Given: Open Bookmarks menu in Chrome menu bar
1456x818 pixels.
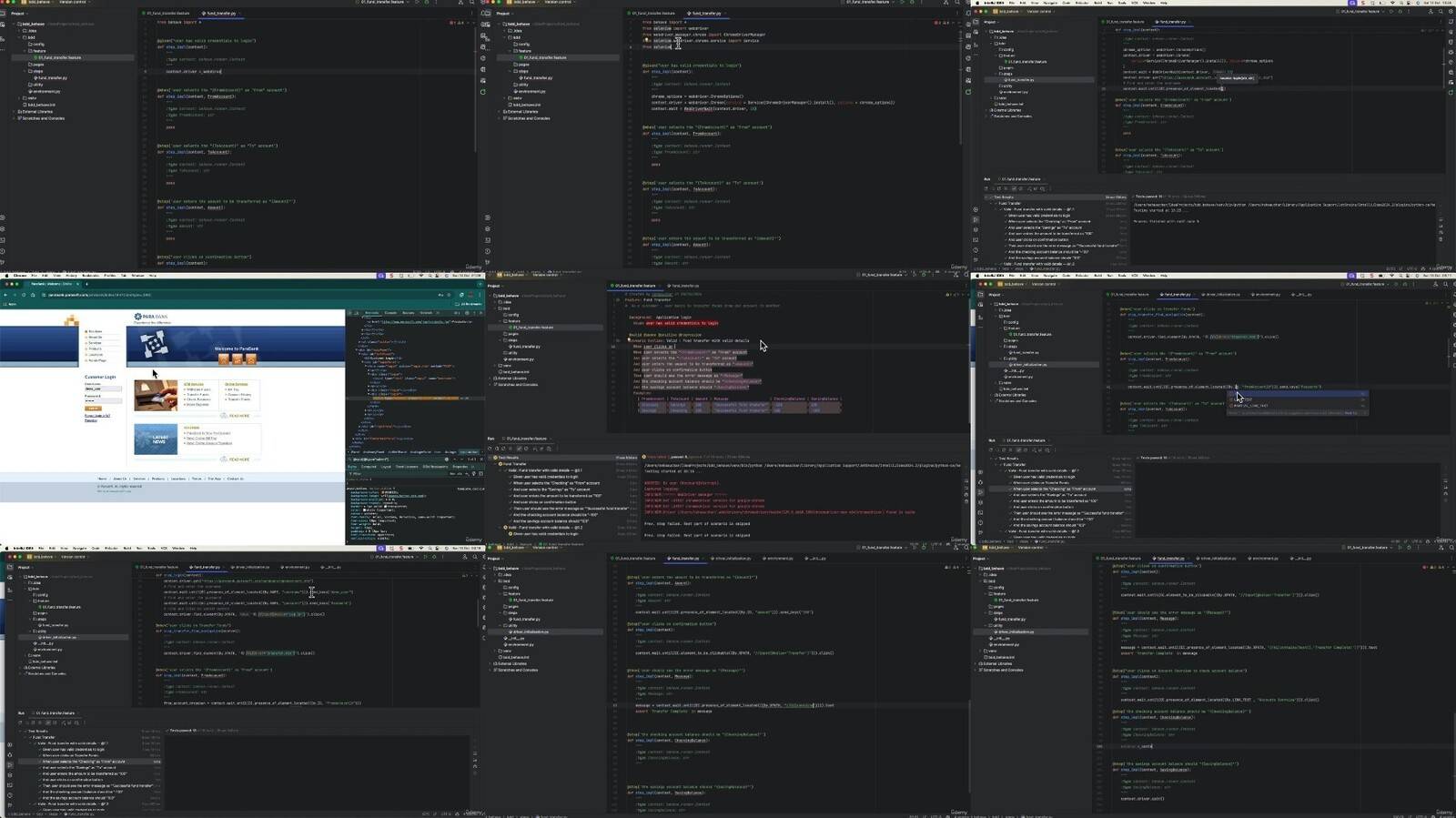Looking at the screenshot, I should tap(90, 276).
